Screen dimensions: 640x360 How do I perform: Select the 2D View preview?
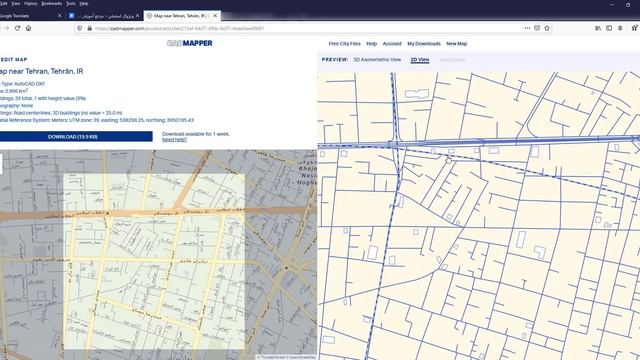pos(420,60)
